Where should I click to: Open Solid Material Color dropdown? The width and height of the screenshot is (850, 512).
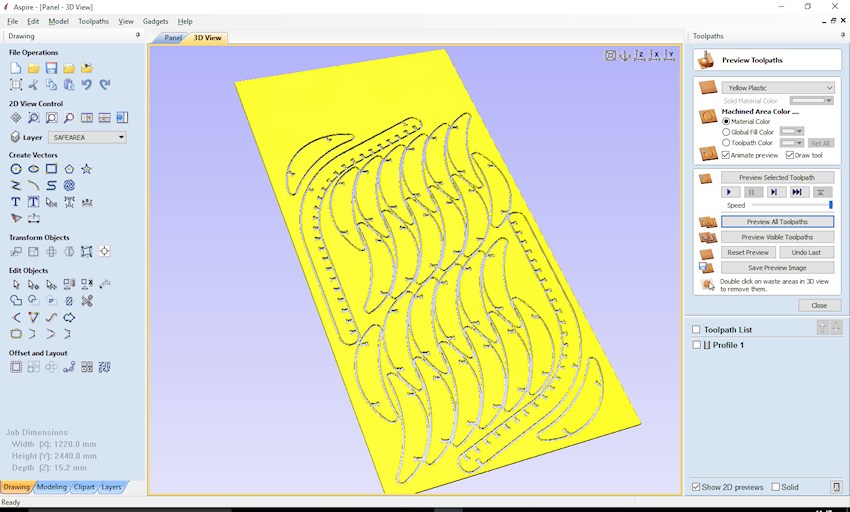(x=811, y=100)
